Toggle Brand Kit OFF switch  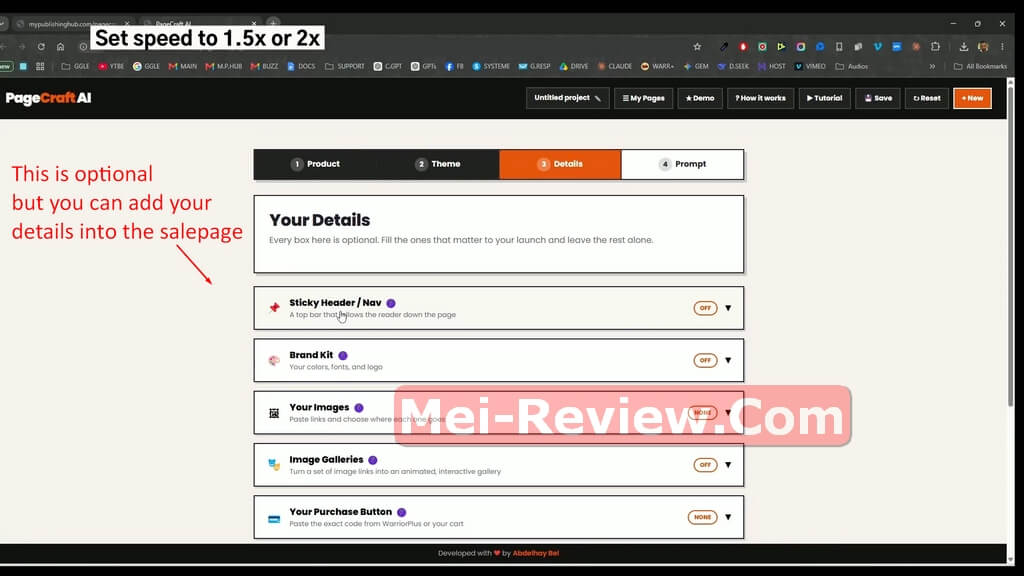coord(705,360)
